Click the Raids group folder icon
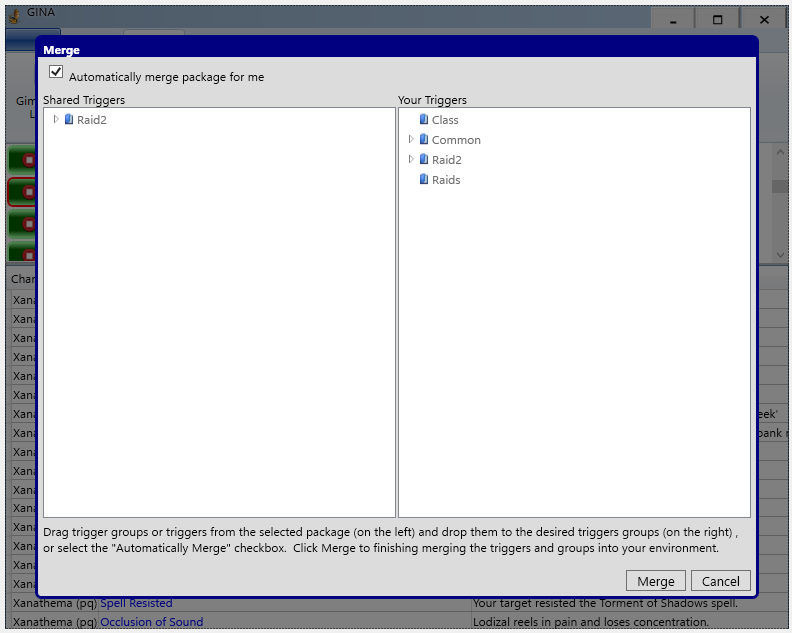 point(423,180)
